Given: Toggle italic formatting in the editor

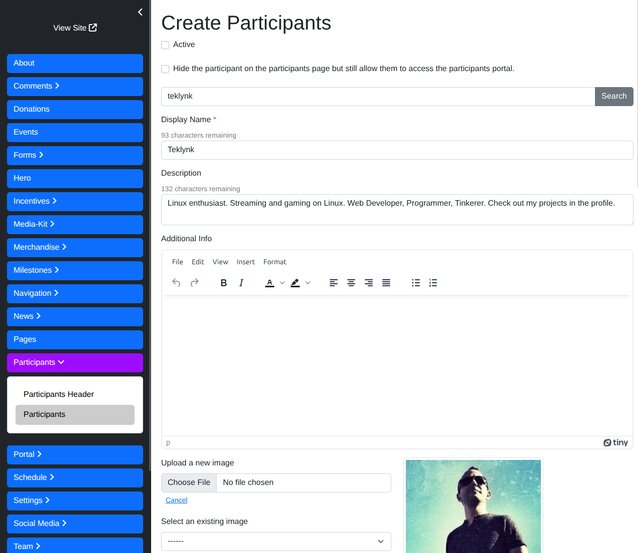Looking at the screenshot, I should point(241,283).
